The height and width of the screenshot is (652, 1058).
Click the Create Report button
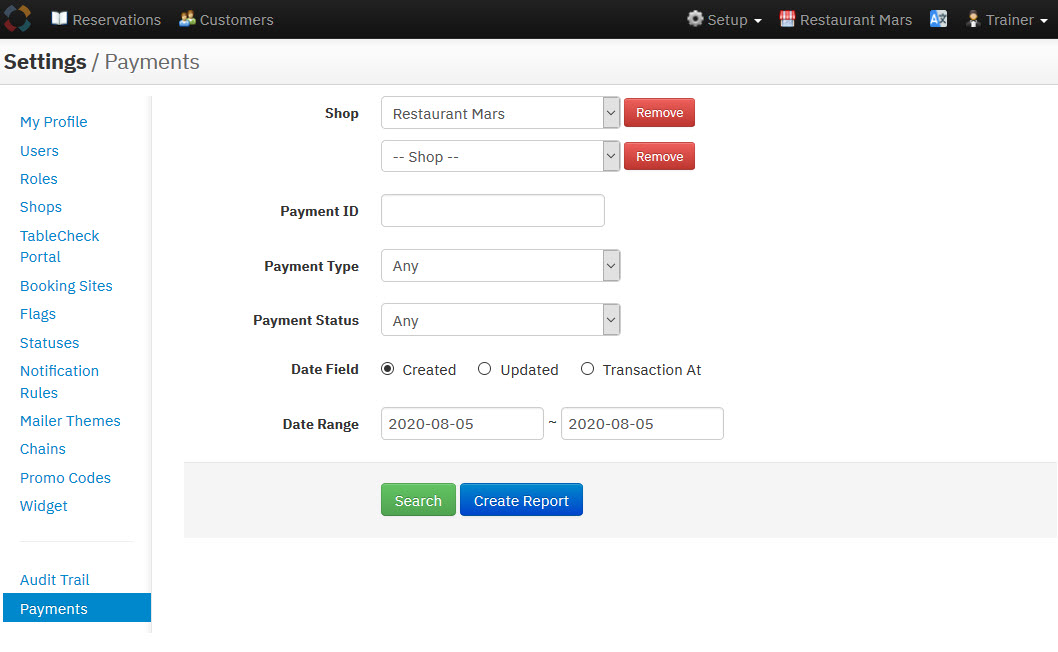[x=522, y=500]
